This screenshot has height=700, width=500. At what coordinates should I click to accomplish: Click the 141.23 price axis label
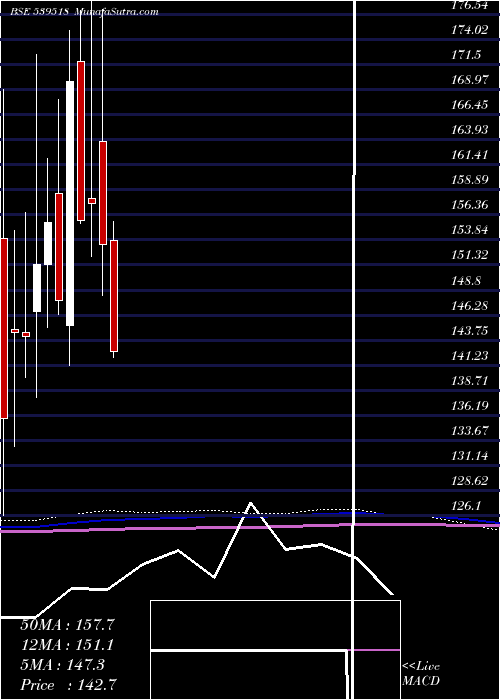pos(470,356)
